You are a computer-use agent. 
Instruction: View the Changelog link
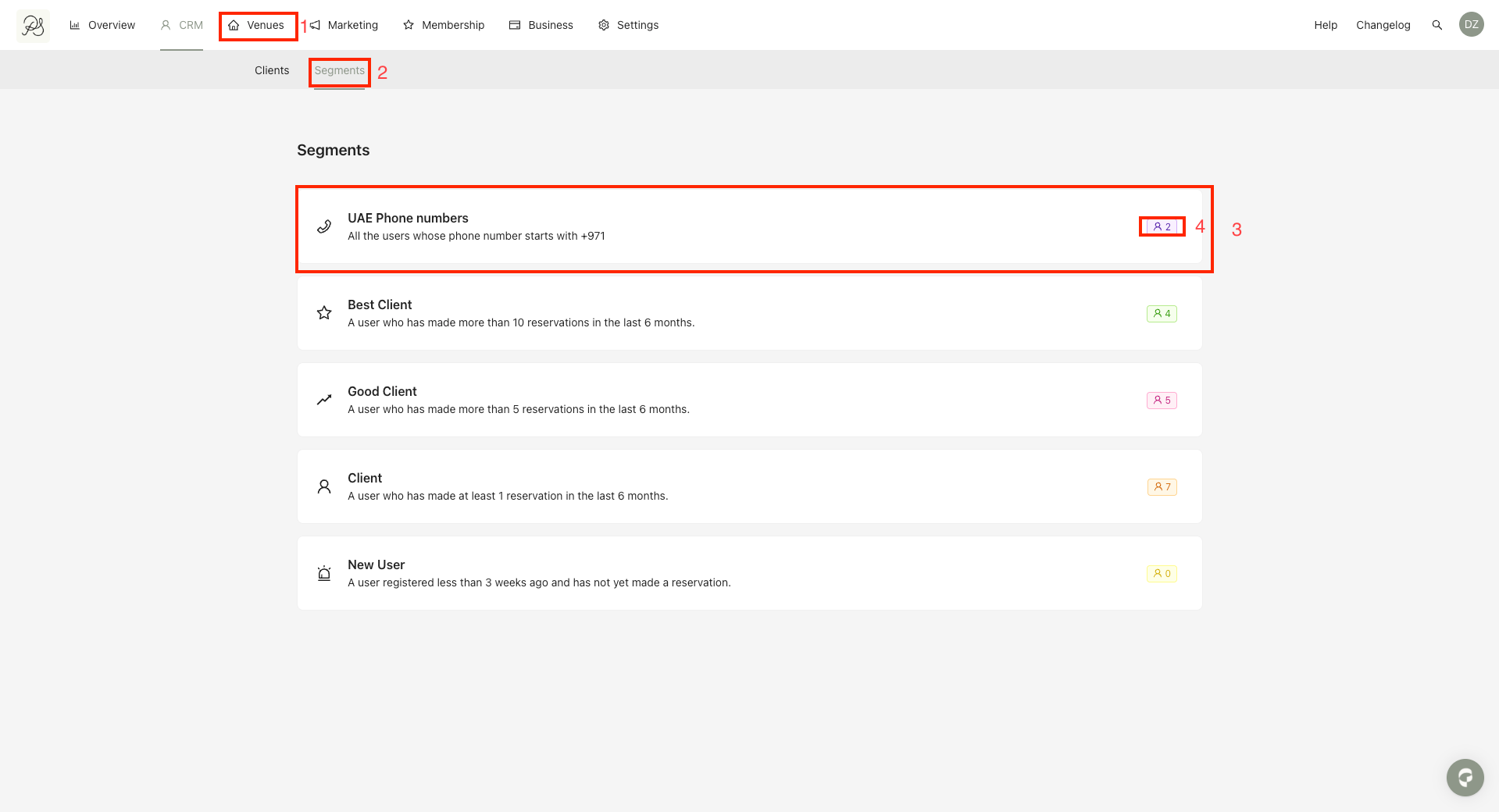pyautogui.click(x=1383, y=25)
